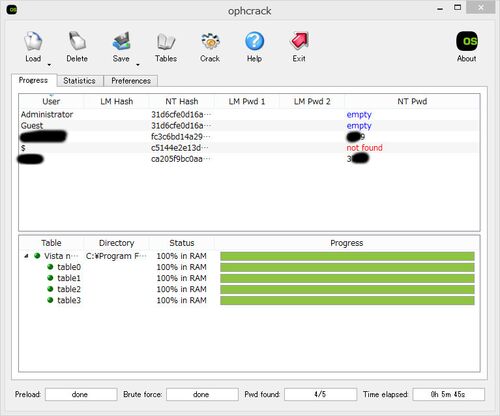Click the Vista set progress bar
This screenshot has height=416, width=500.
[x=347, y=256]
